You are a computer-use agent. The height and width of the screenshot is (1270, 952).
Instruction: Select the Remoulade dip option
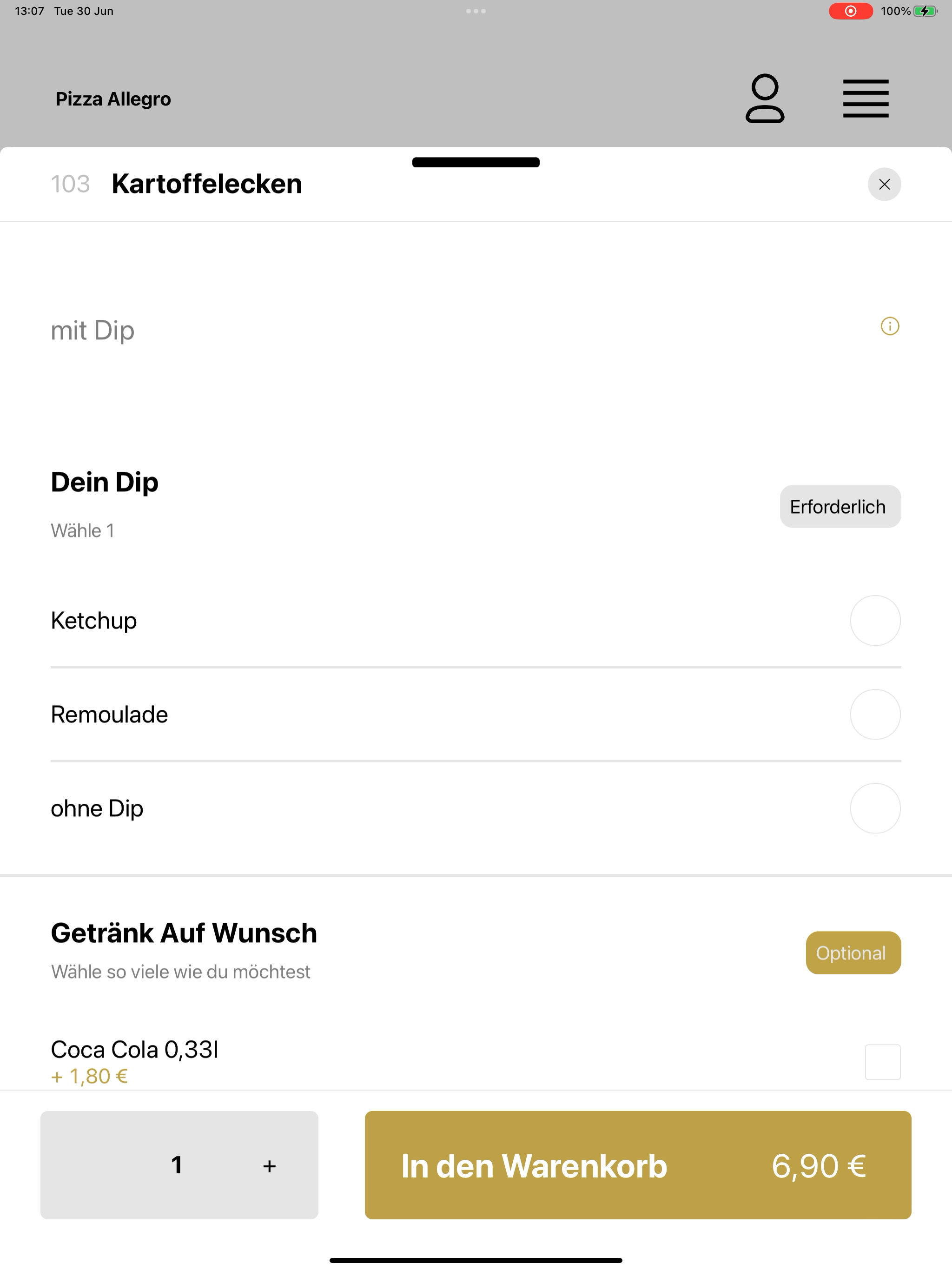point(875,714)
